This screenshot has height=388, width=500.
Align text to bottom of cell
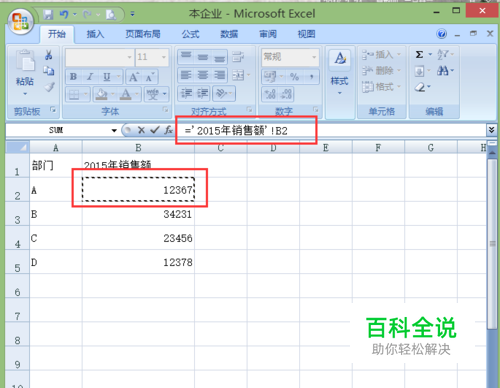point(219,57)
